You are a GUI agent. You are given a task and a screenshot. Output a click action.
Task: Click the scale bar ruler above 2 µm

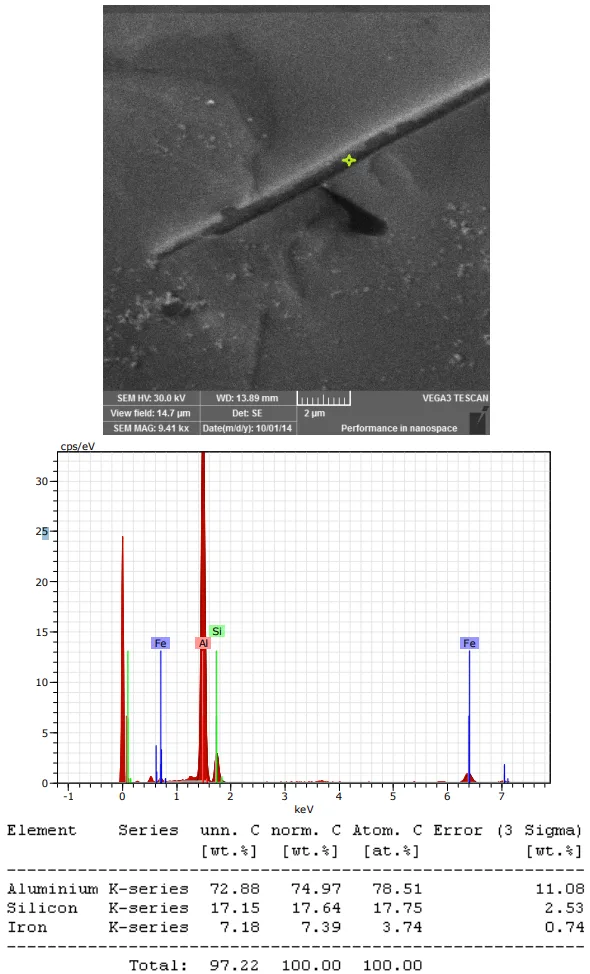click(324, 398)
